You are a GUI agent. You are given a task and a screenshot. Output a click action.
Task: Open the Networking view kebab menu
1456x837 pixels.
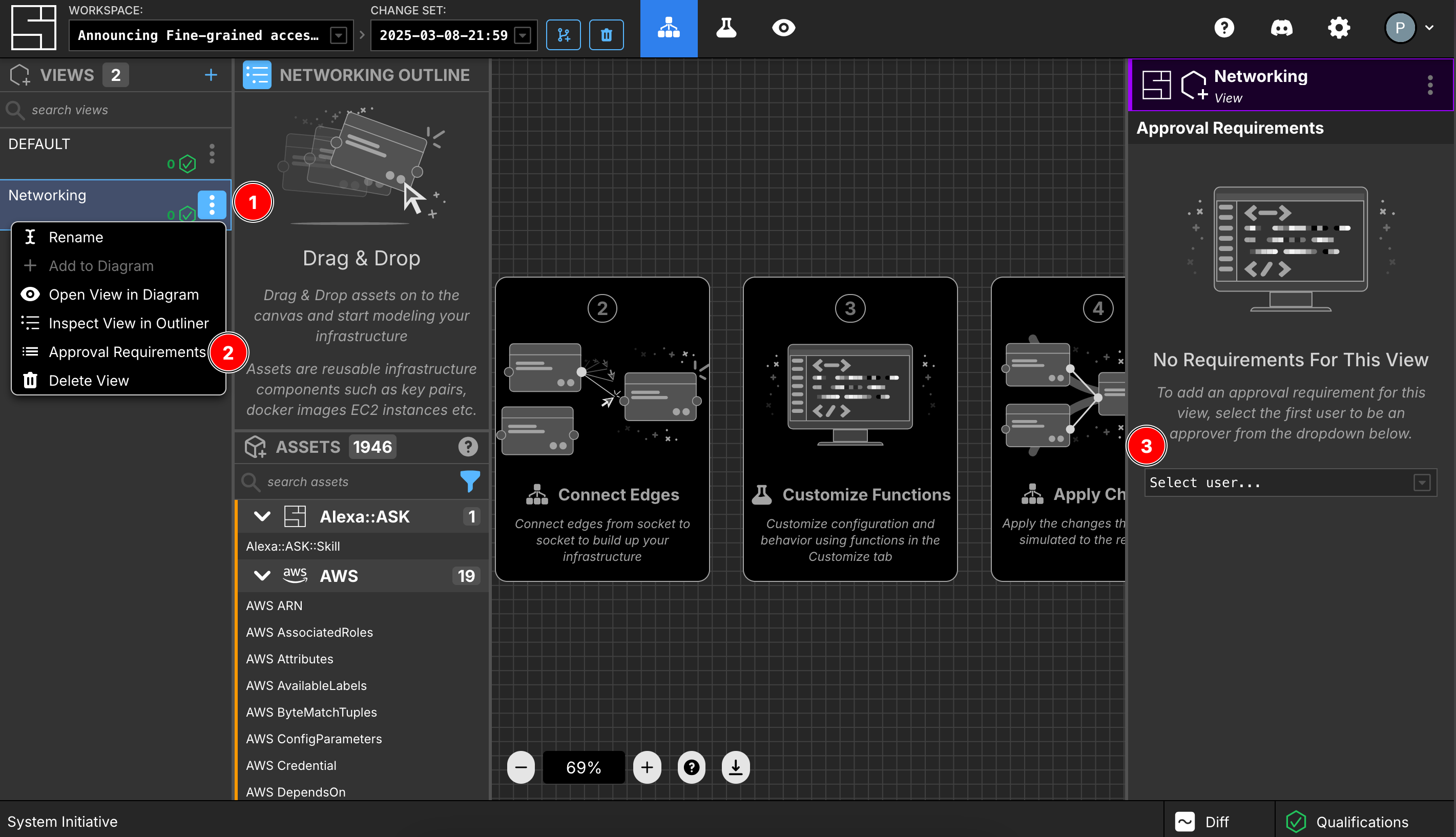point(212,205)
